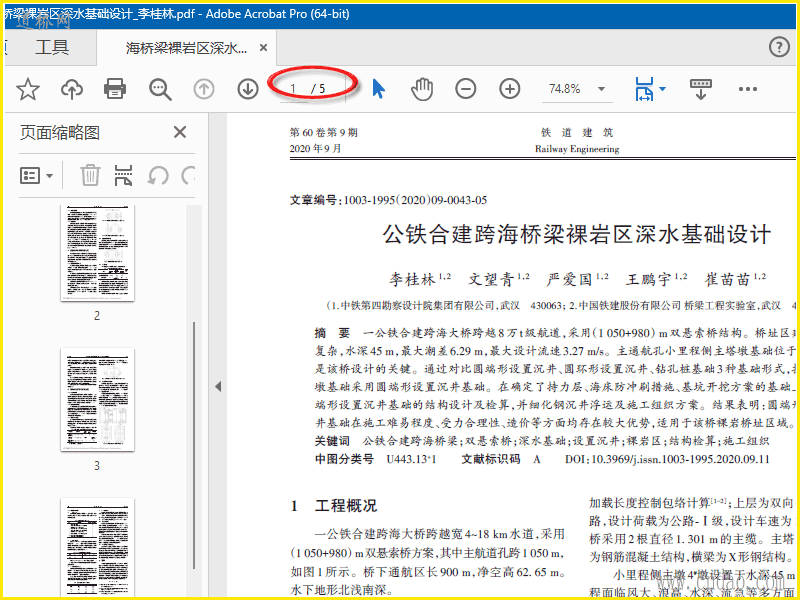Screen dimensions: 800x600
Task: Switch to the 工具 tab
Action: coord(52,47)
